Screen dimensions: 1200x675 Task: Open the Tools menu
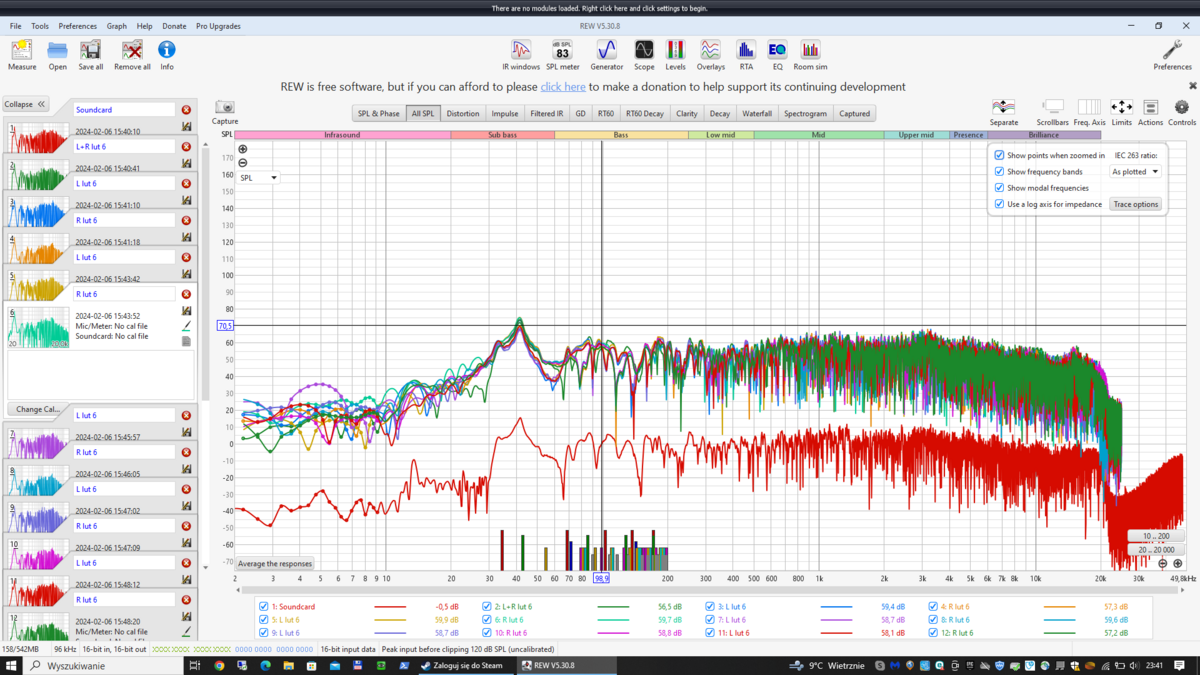39,26
